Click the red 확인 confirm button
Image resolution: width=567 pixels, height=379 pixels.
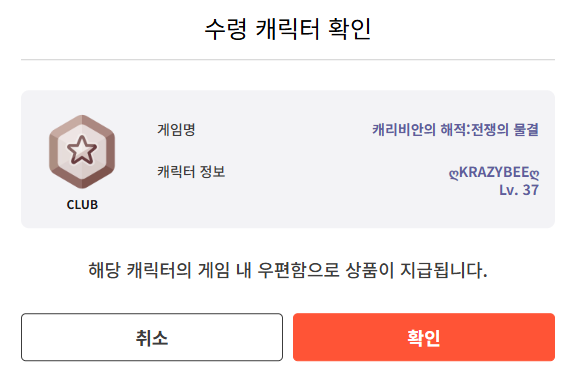424,337
